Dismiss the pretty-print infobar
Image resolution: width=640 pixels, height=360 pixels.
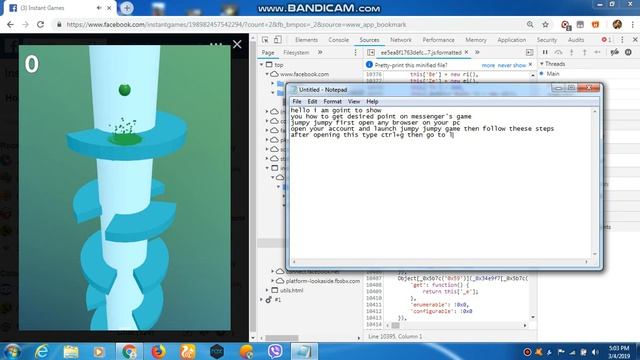point(530,64)
